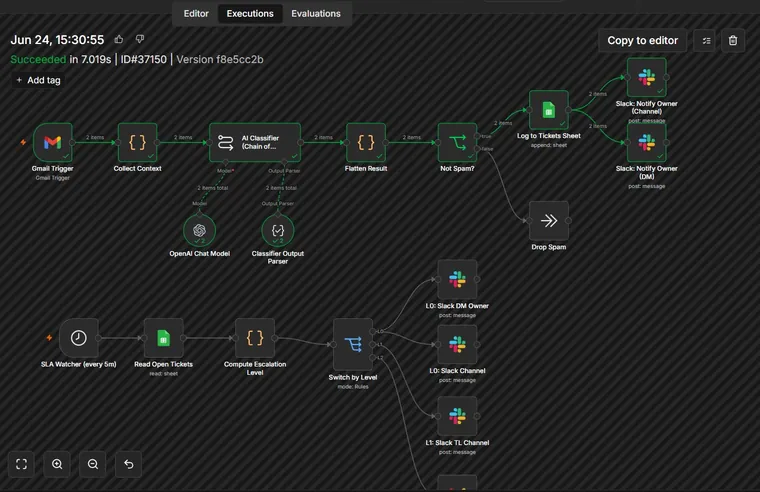Viewport: 760px width, 492px height.
Task: Fit the workflow to view
Action: pyautogui.click(x=21, y=464)
